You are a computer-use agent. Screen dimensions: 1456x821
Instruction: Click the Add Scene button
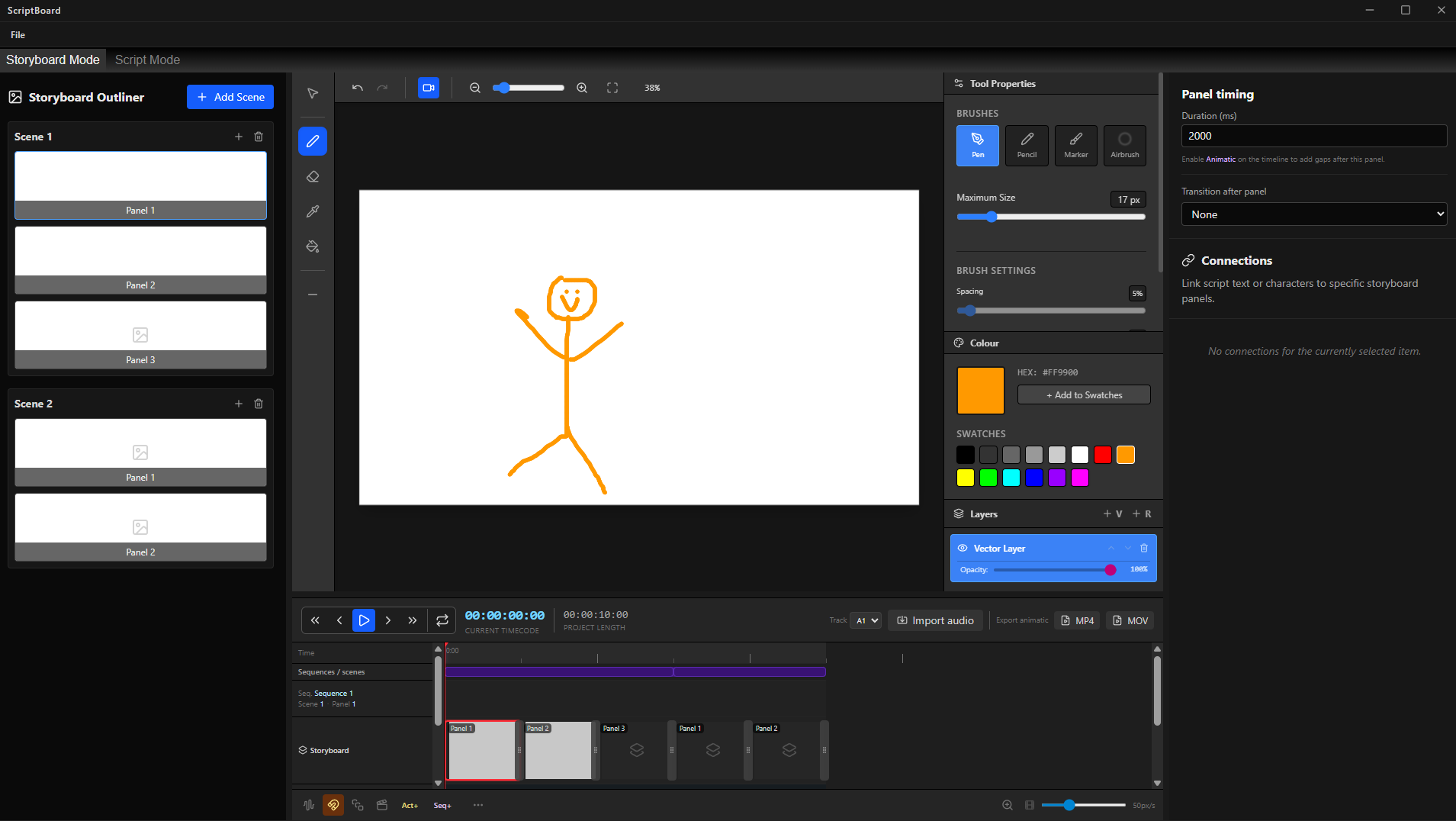pos(230,97)
